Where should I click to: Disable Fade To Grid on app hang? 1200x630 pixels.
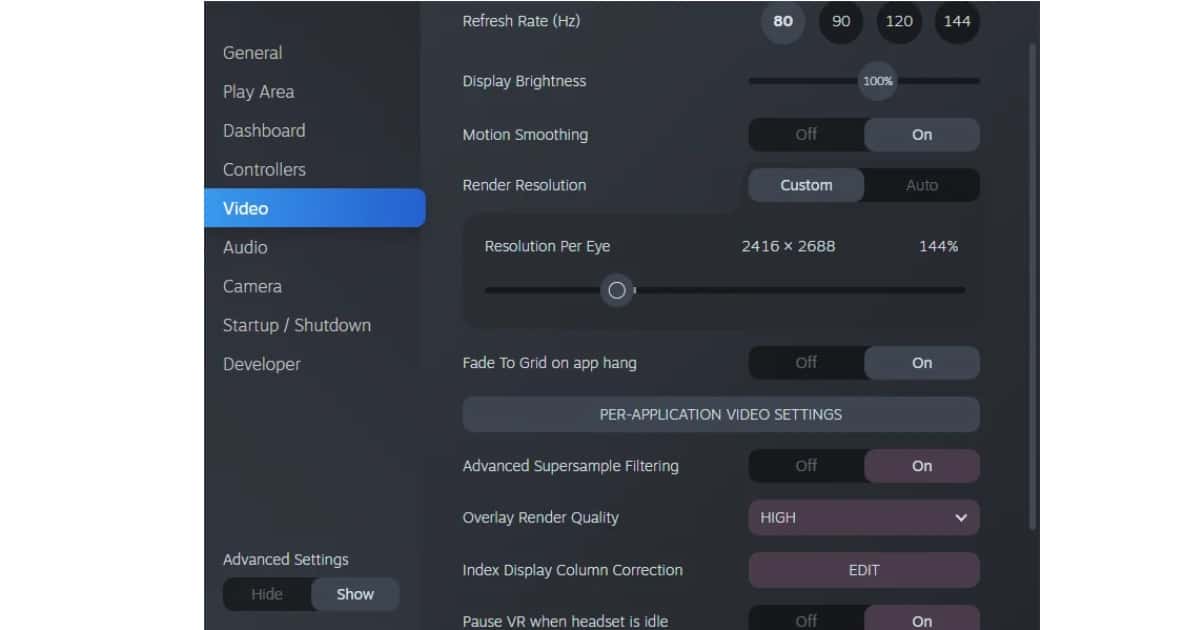click(x=806, y=363)
